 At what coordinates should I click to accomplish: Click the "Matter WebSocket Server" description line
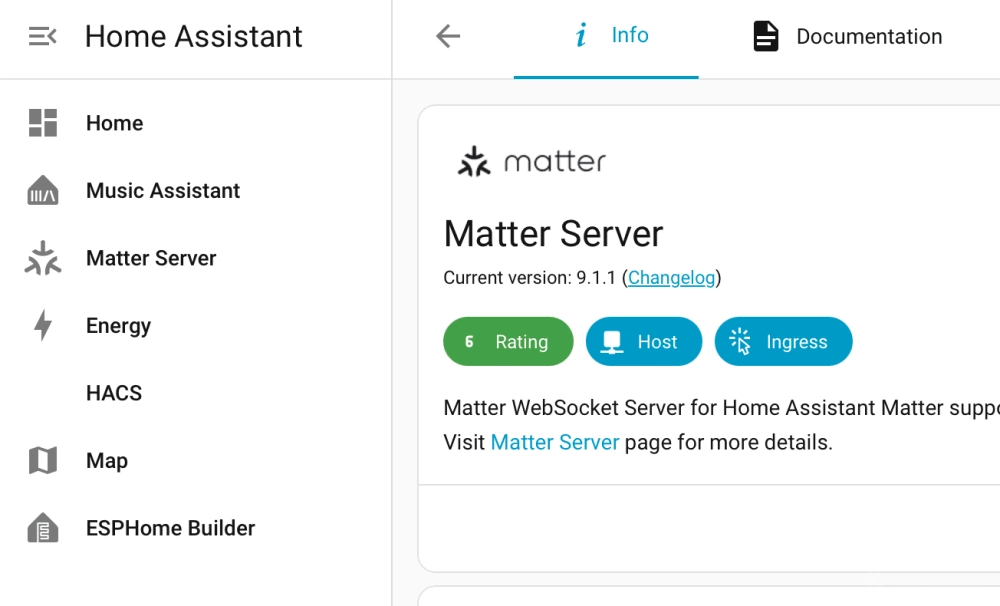(x=721, y=408)
